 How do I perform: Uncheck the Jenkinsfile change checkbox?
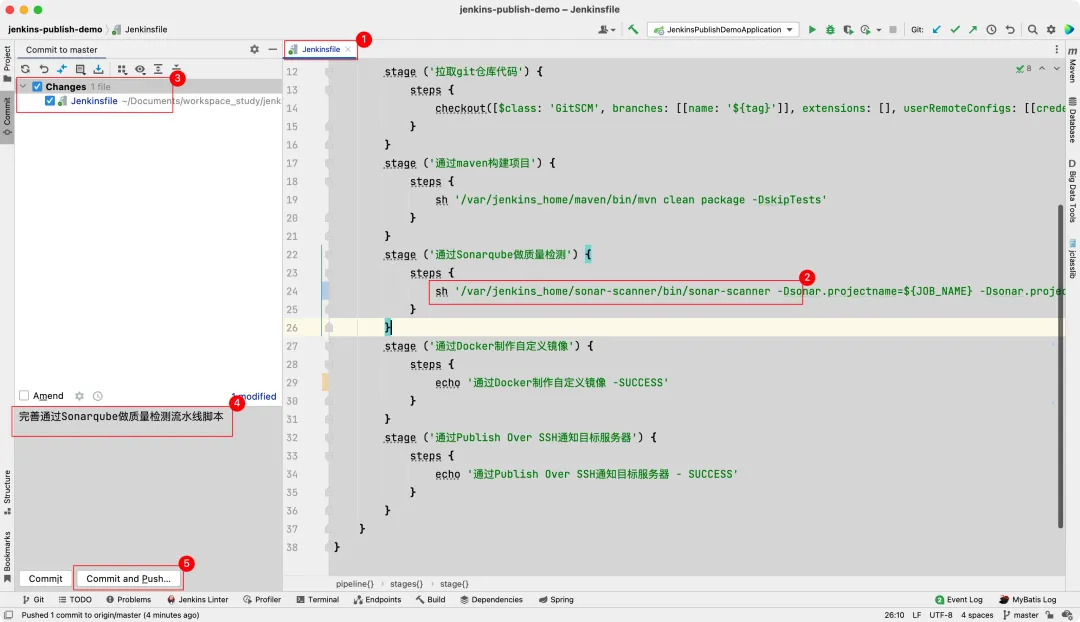50,101
